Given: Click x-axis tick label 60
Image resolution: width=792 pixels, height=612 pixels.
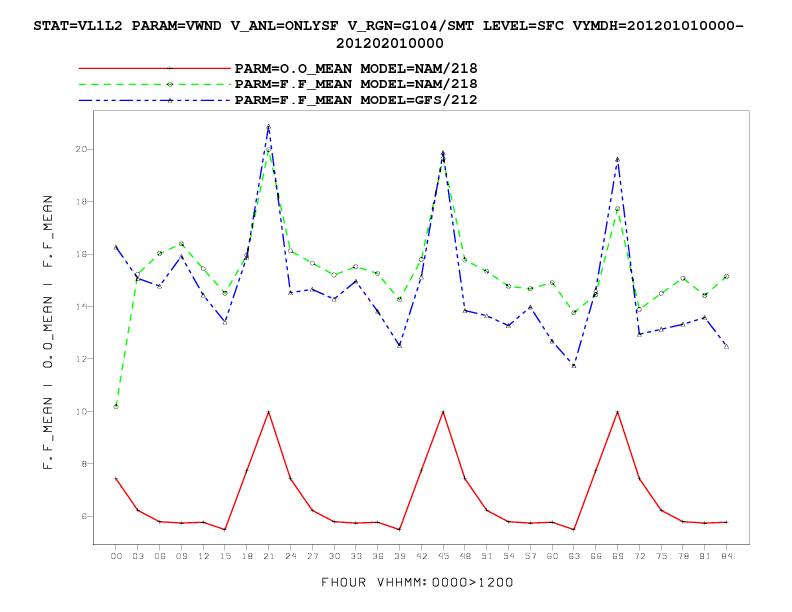Looking at the screenshot, I should pyautogui.click(x=553, y=556).
